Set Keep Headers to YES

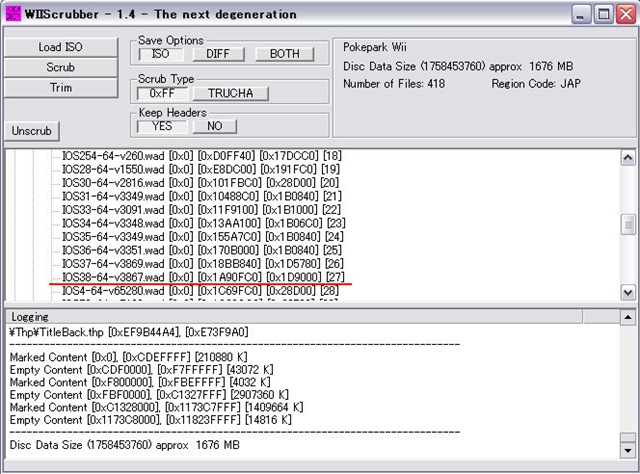162,126
